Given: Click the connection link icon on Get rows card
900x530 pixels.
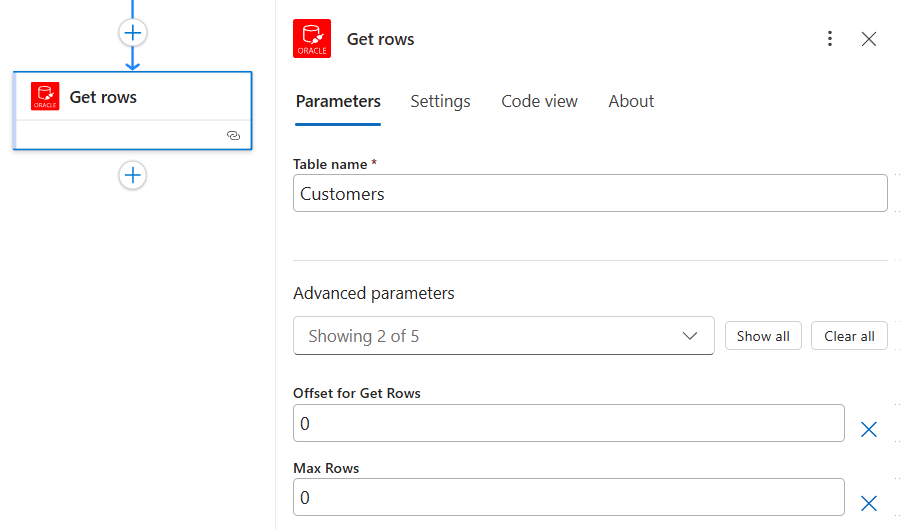Looking at the screenshot, I should click(233, 136).
